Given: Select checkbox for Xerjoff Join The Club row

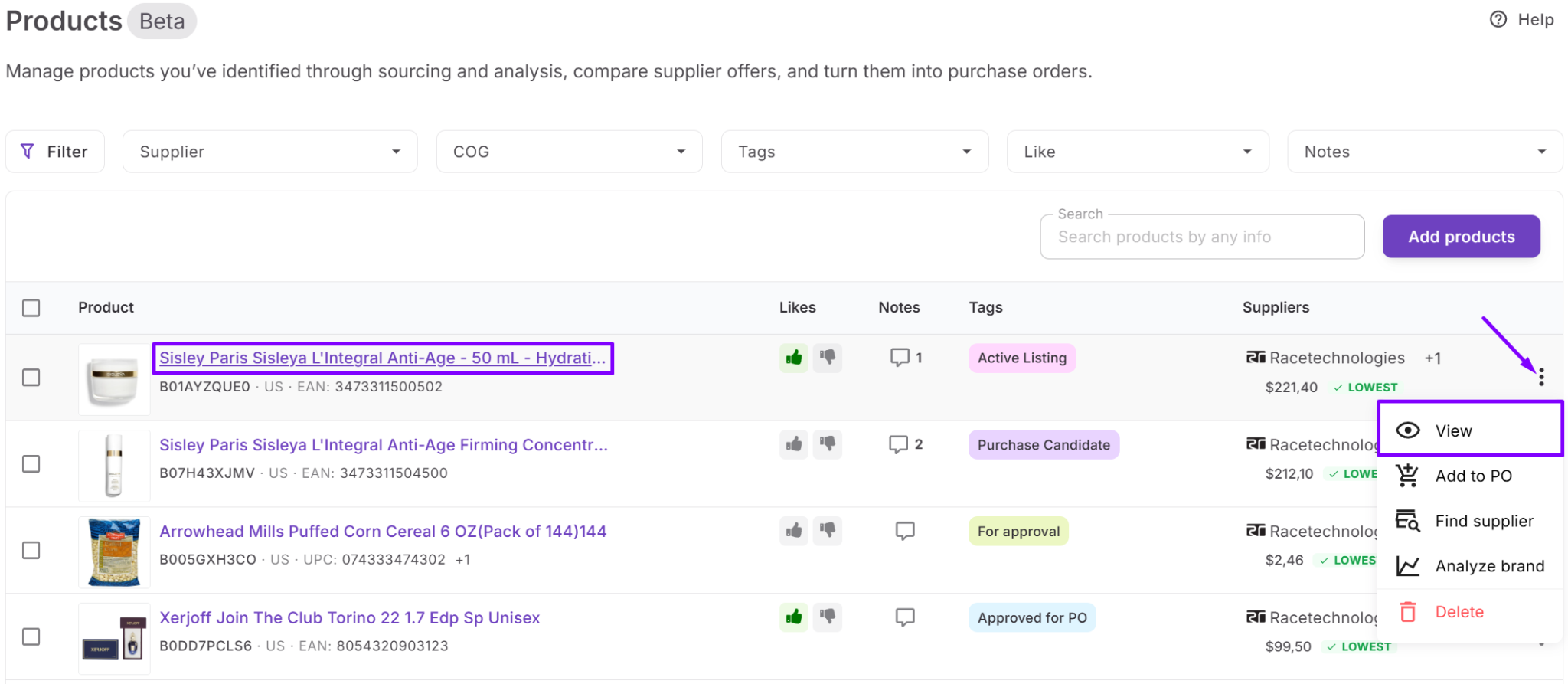Looking at the screenshot, I should [31, 637].
